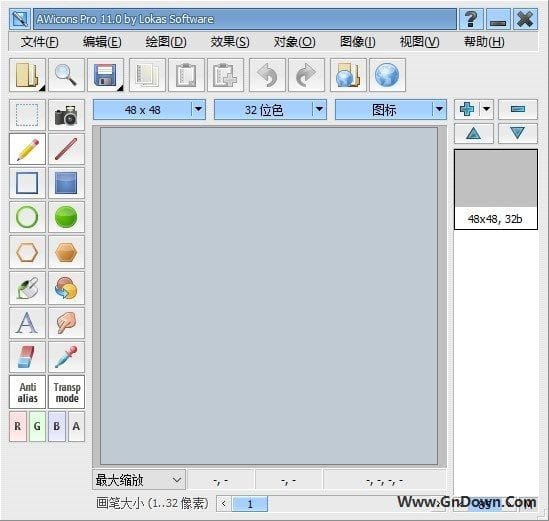Open file with the folder icon
The height and width of the screenshot is (521, 549).
tap(27, 75)
